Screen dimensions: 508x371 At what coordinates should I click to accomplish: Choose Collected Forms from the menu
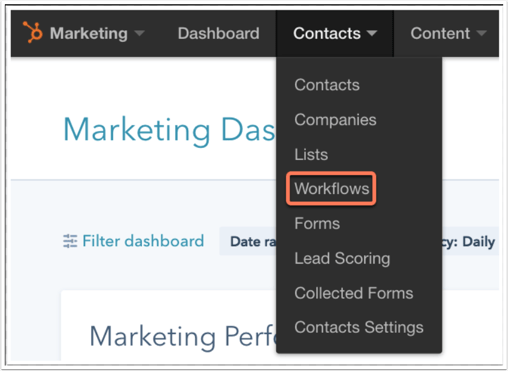click(x=354, y=293)
